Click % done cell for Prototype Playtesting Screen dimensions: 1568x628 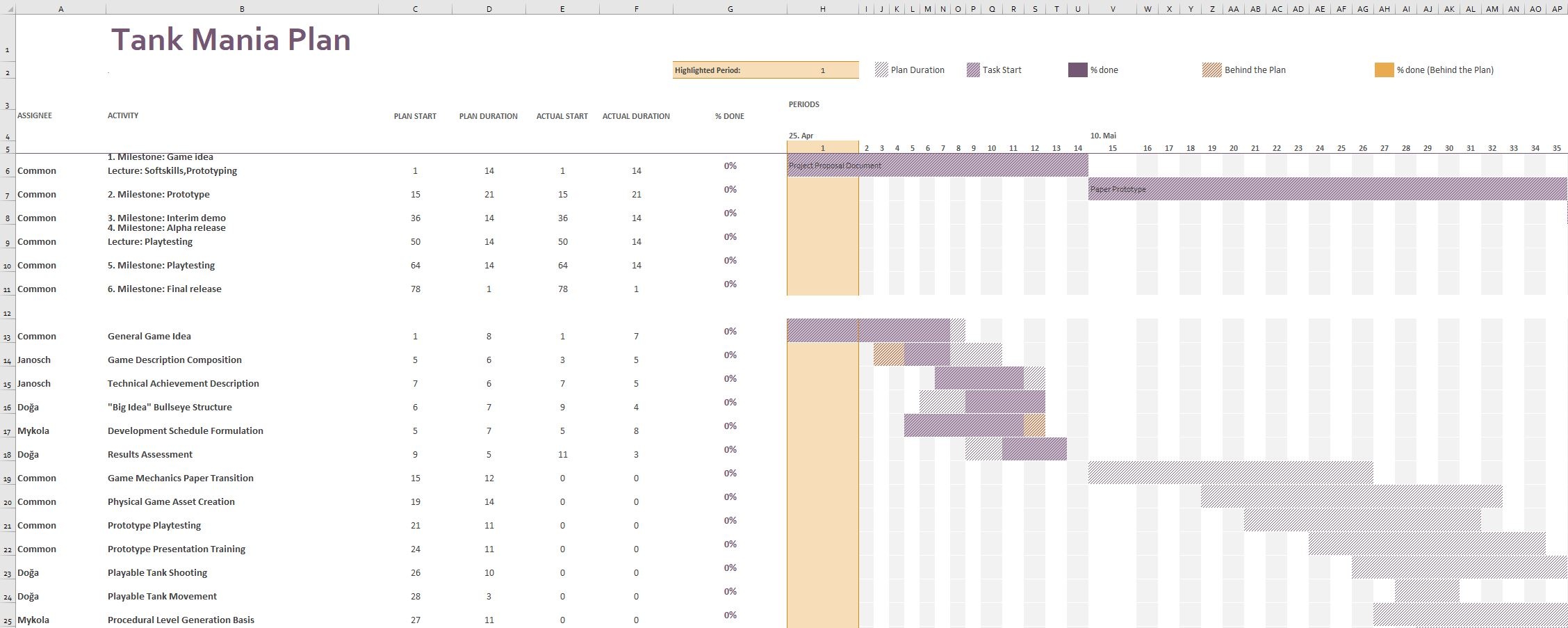coord(730,521)
